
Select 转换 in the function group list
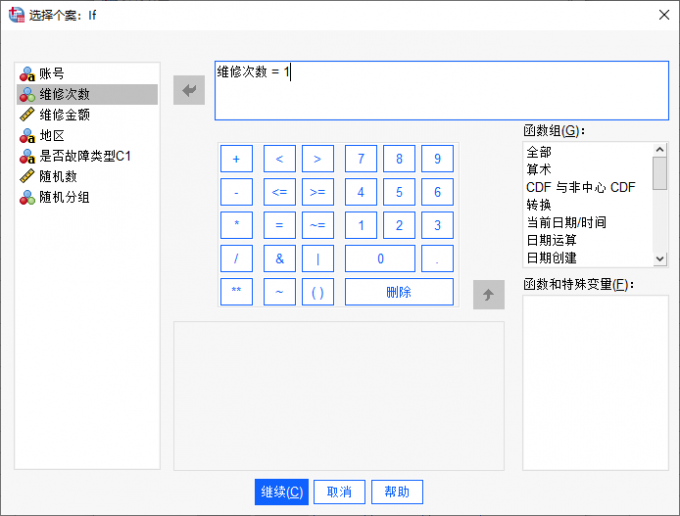[x=588, y=205]
